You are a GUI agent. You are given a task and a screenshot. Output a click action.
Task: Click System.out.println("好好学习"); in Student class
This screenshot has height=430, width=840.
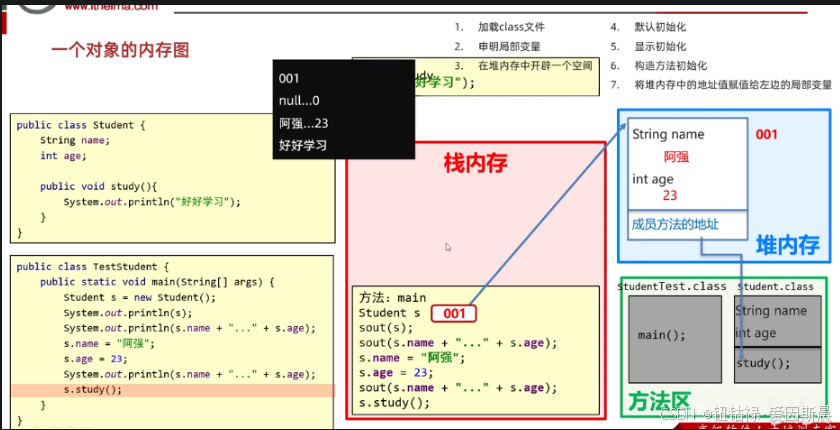[152, 202]
